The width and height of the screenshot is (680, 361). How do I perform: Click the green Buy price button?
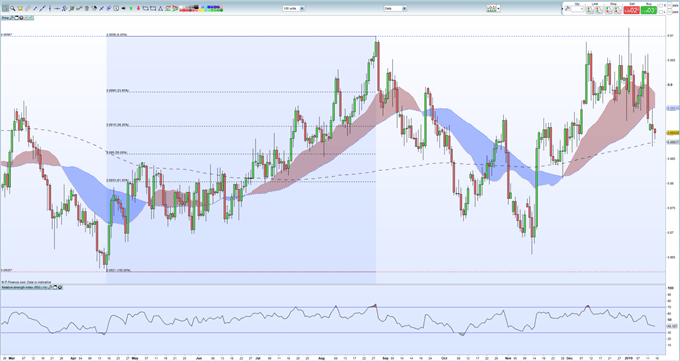[x=649, y=10]
